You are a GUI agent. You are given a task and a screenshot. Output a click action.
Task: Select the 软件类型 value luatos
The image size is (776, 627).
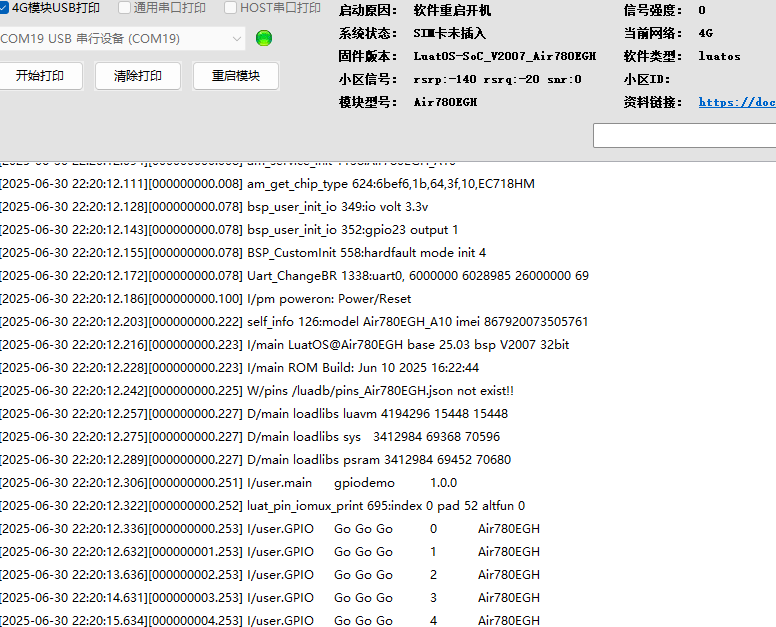coord(720,56)
